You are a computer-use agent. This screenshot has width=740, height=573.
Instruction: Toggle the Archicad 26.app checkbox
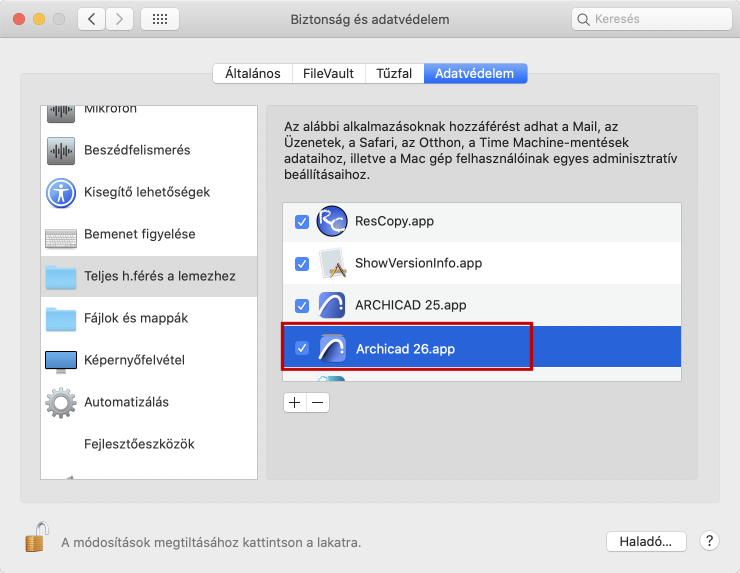tap(302, 348)
